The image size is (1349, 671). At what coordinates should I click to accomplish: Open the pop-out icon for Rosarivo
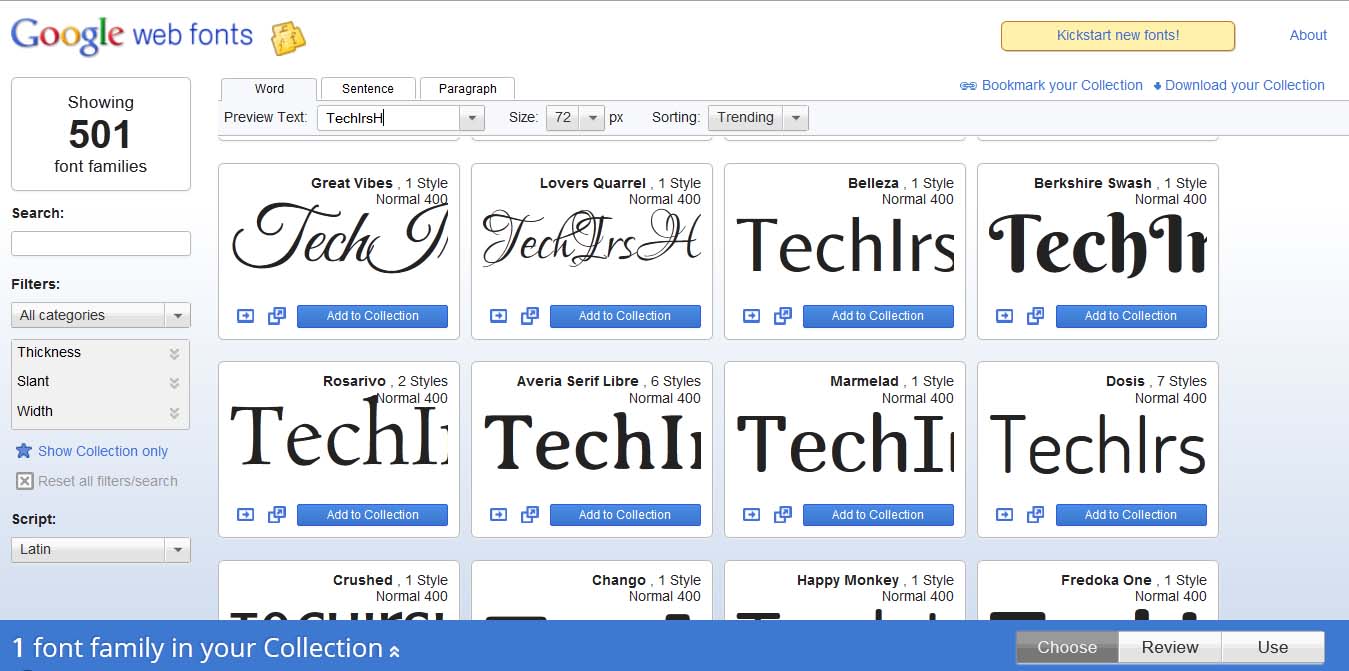pos(277,514)
